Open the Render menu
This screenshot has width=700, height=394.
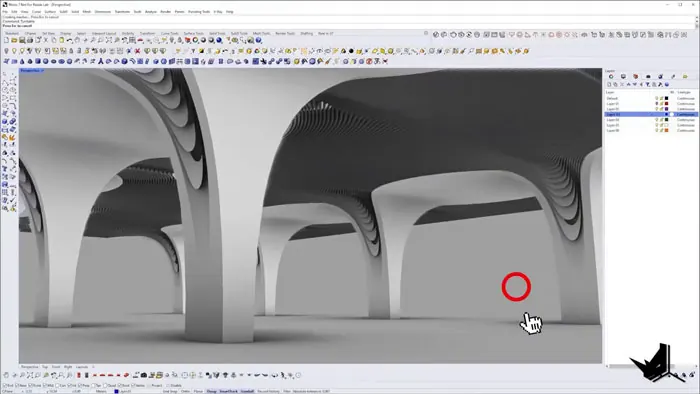pos(166,12)
